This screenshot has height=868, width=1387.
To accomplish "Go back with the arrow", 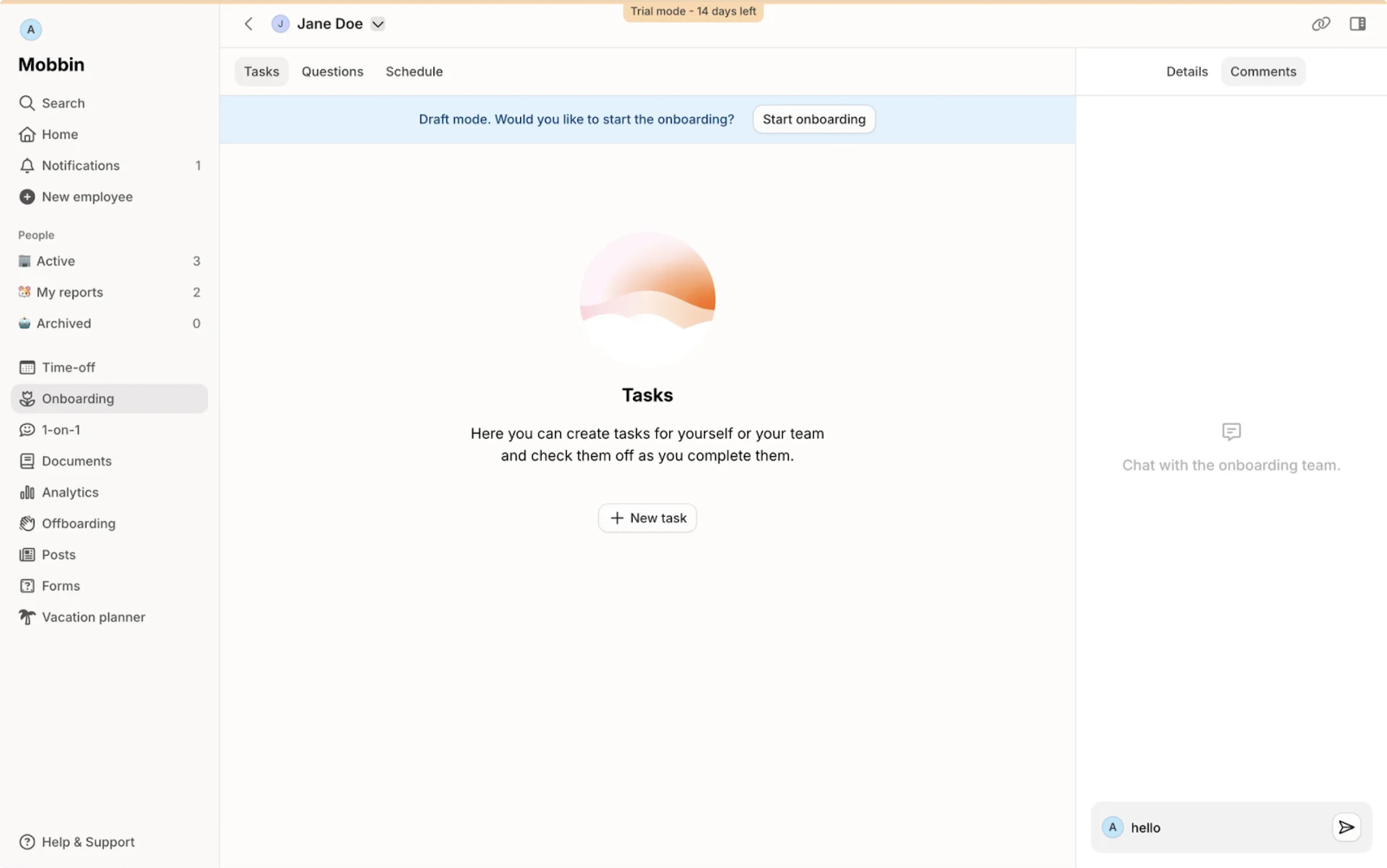I will [x=249, y=24].
